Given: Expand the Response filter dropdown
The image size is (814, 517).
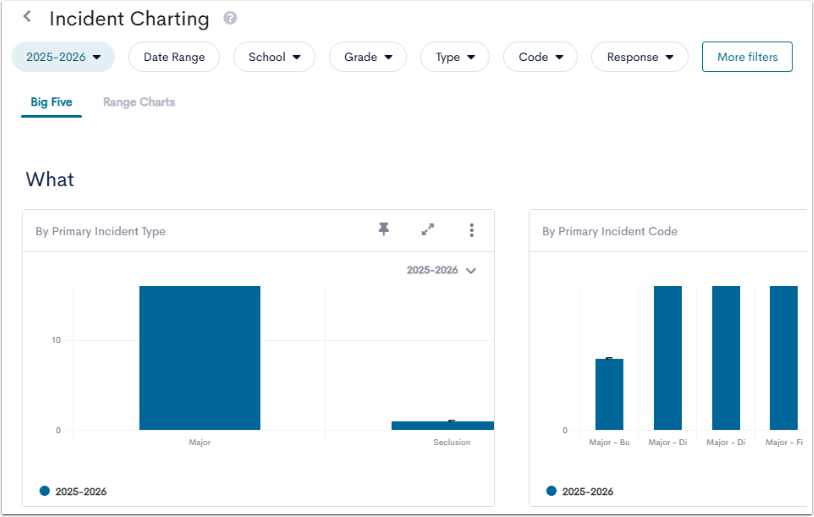Looking at the screenshot, I should click(640, 57).
